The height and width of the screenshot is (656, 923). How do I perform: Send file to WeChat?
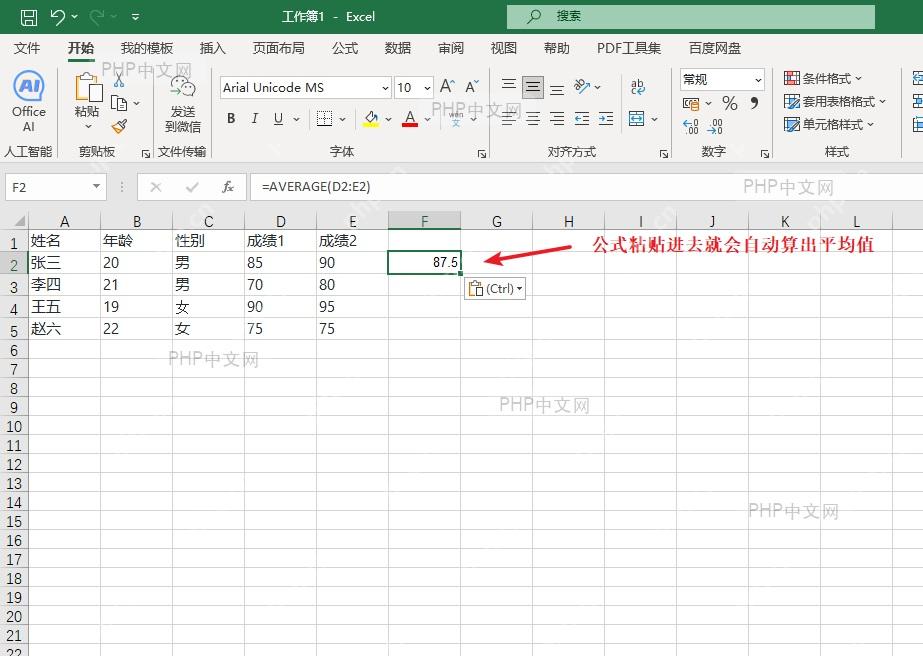coord(182,103)
